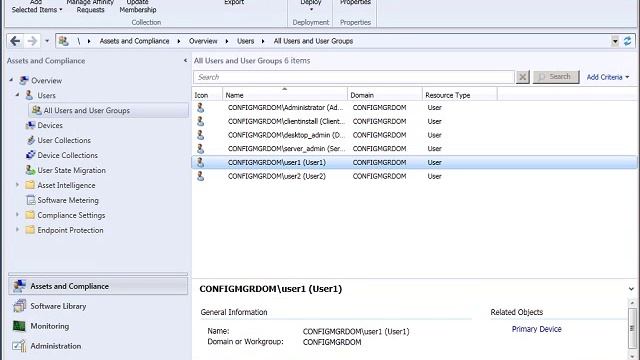The image size is (640, 360).
Task: Click Update Membership in the ribbon
Action: tap(138, 6)
